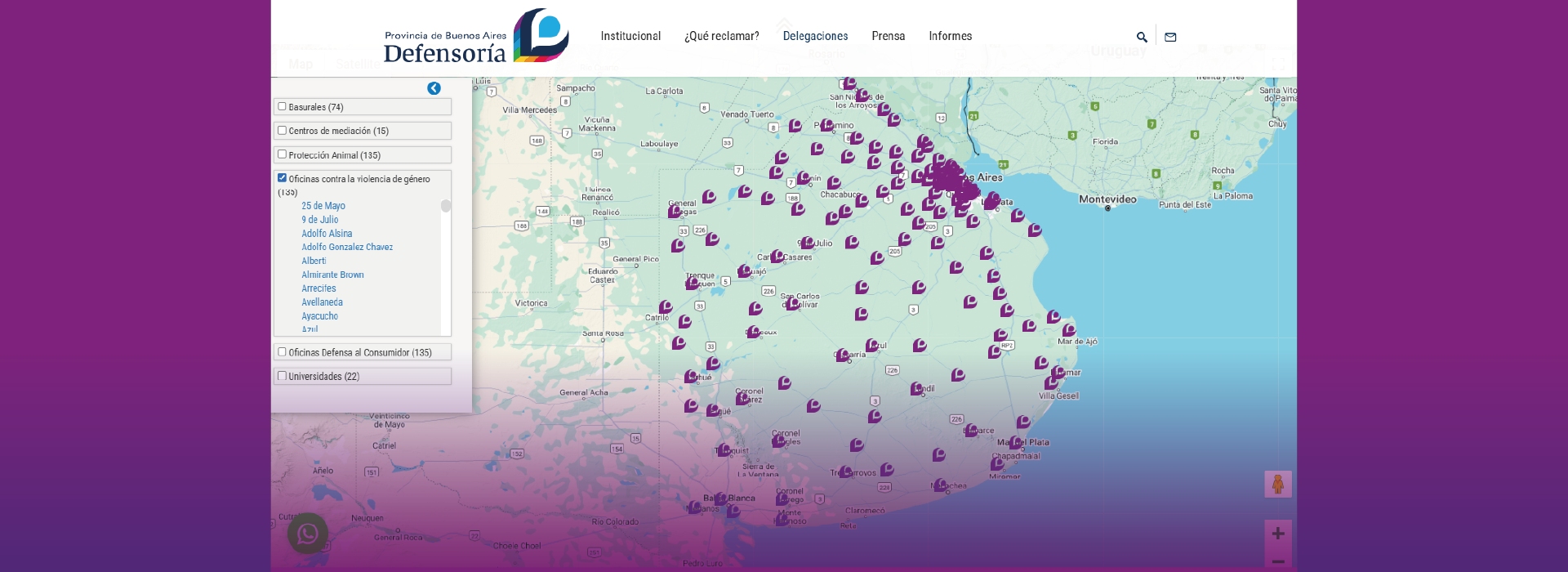Open the WhatsApp chat button
Viewport: 1568px width, 572px height.
click(x=308, y=534)
